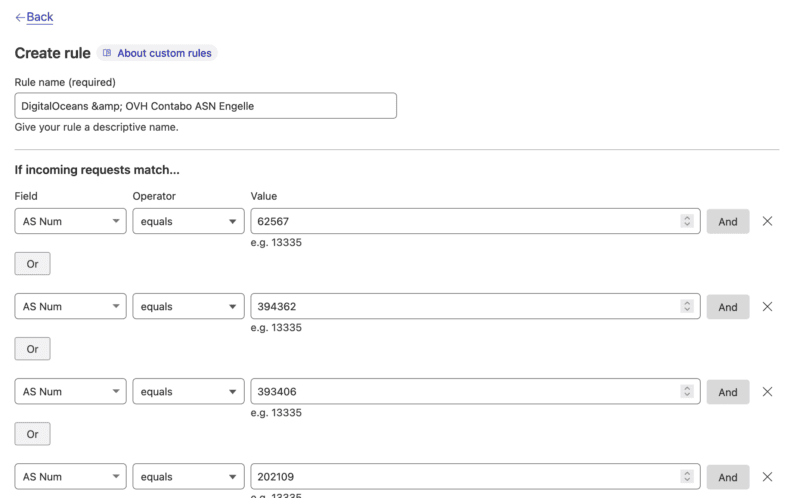
Task: Remove the 393406 condition with X icon
Action: click(x=767, y=392)
